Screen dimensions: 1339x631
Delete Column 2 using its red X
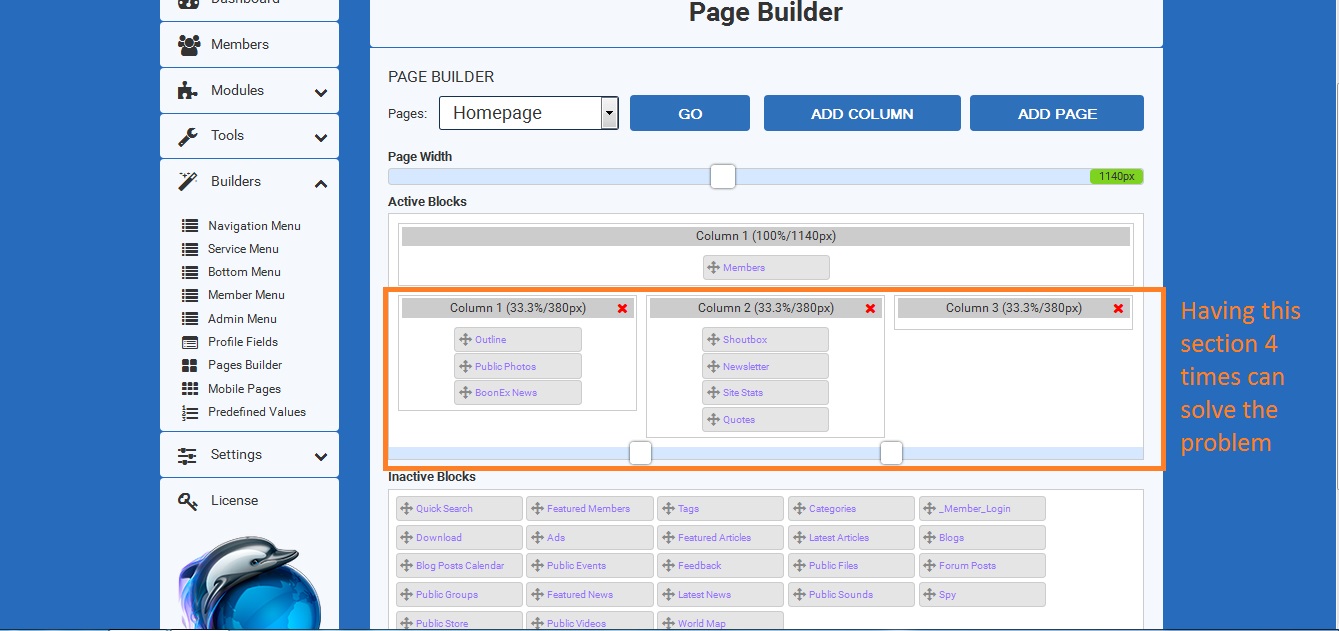coord(870,309)
